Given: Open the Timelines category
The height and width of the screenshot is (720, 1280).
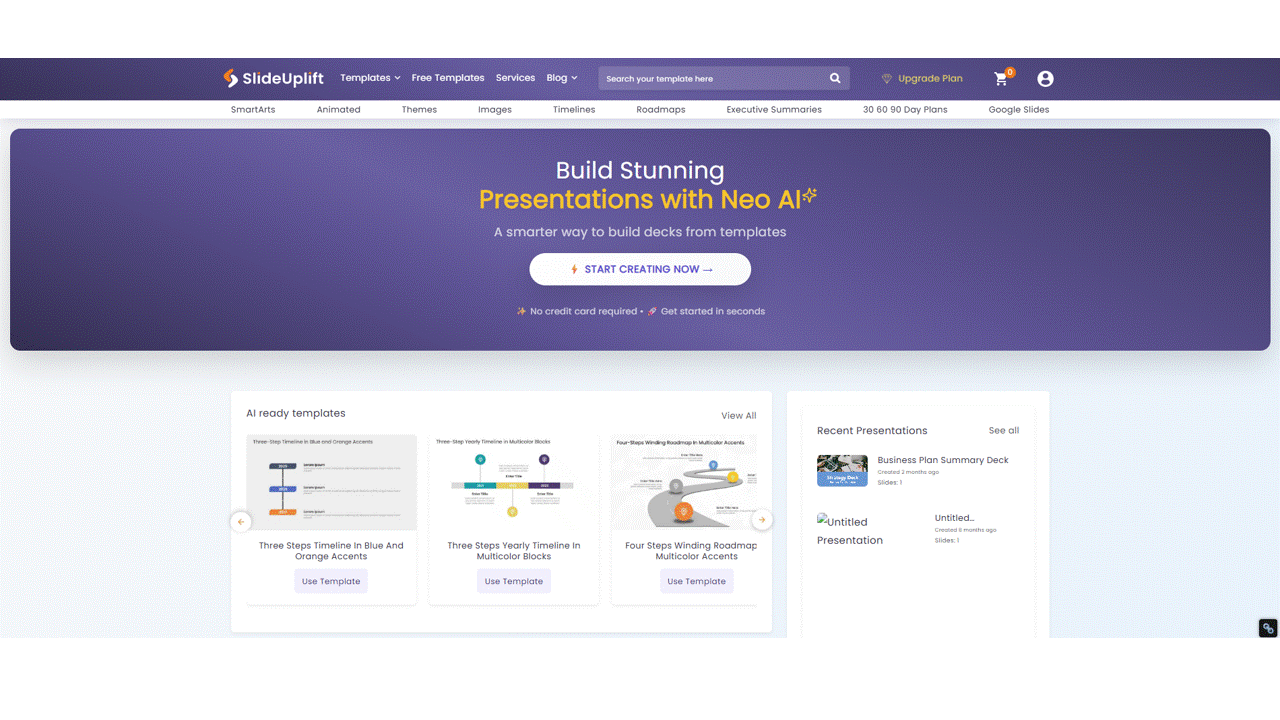Looking at the screenshot, I should pos(574,109).
